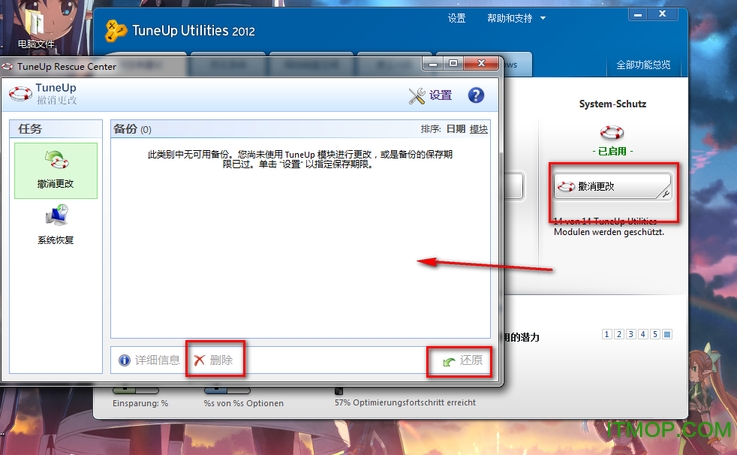Click the System-Schutz lifebuoy icon

pos(612,133)
